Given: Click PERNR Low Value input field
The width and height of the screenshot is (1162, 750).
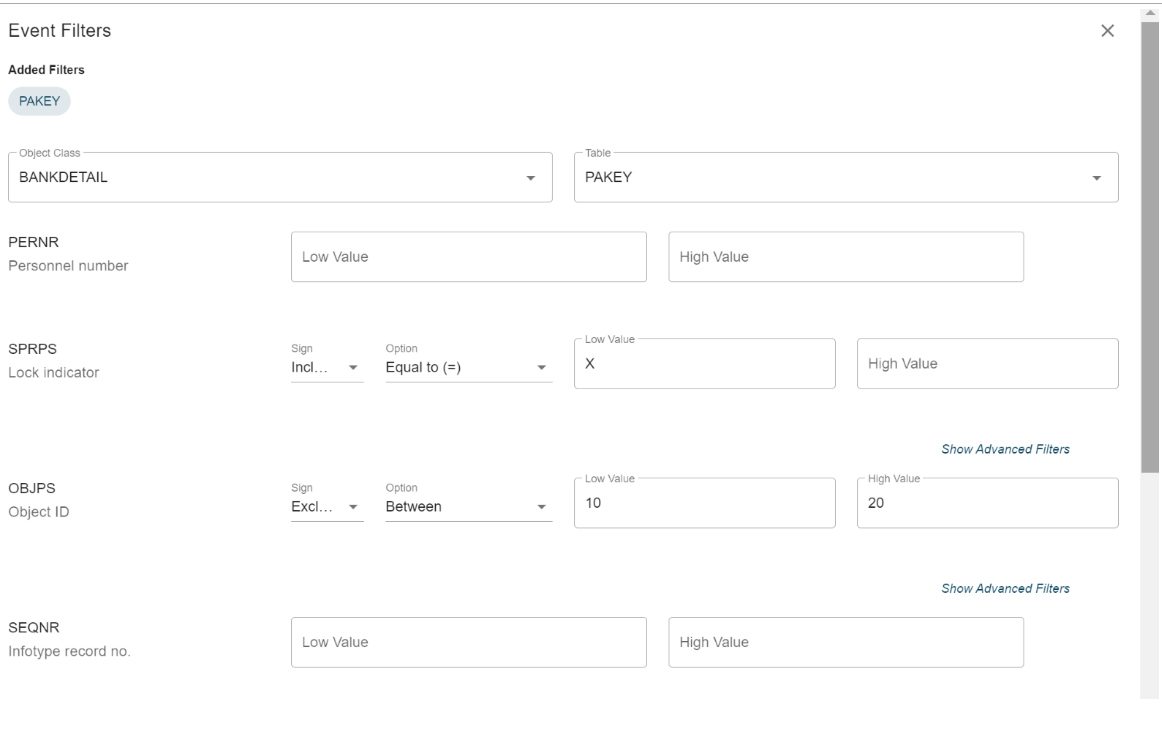Looking at the screenshot, I should click(468, 257).
